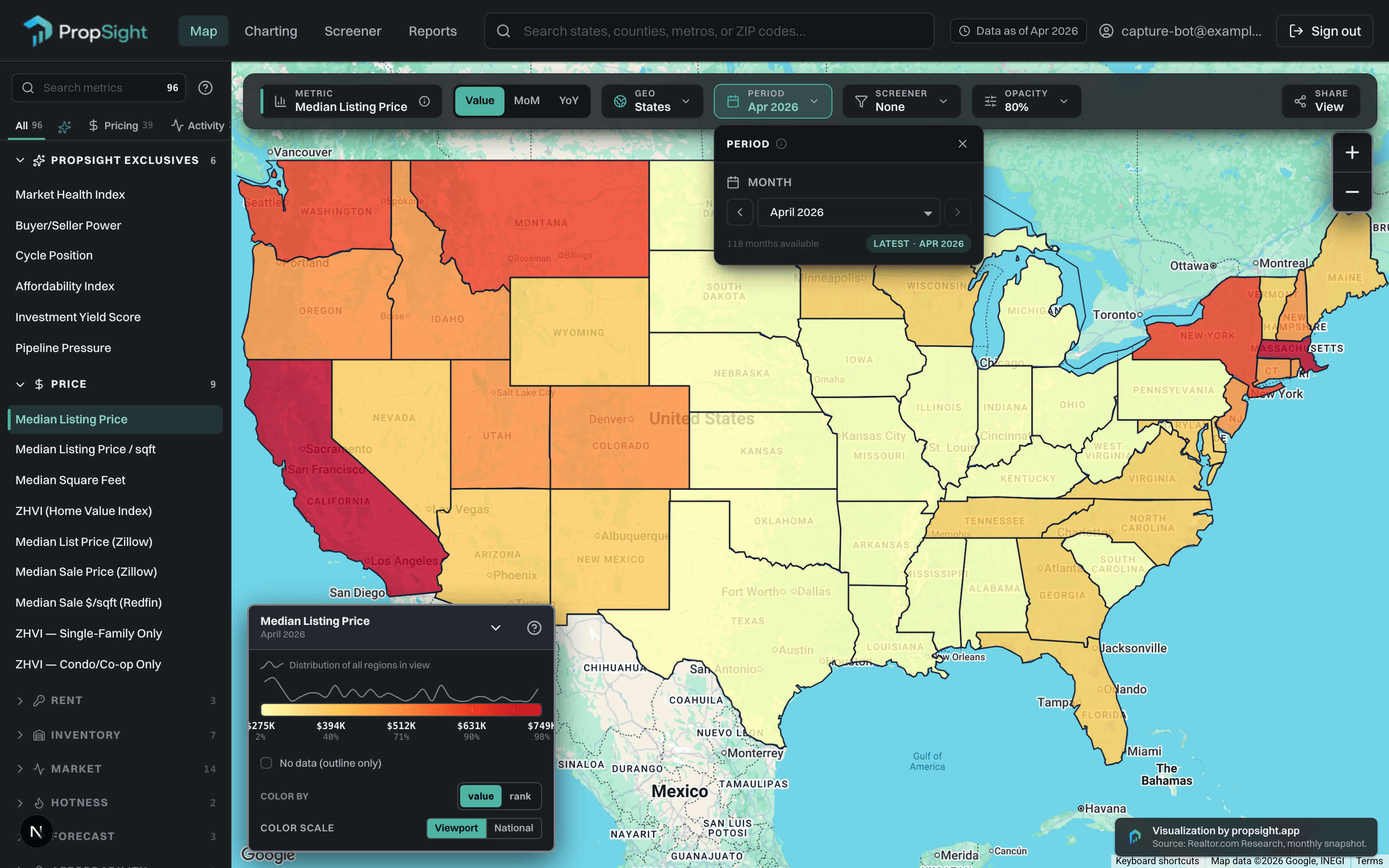Image resolution: width=1389 pixels, height=868 pixels.
Task: Color by value toggle
Action: (x=480, y=796)
